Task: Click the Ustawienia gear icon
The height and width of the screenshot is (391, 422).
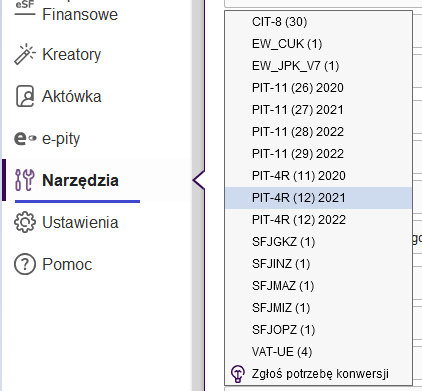Action: tap(25, 222)
